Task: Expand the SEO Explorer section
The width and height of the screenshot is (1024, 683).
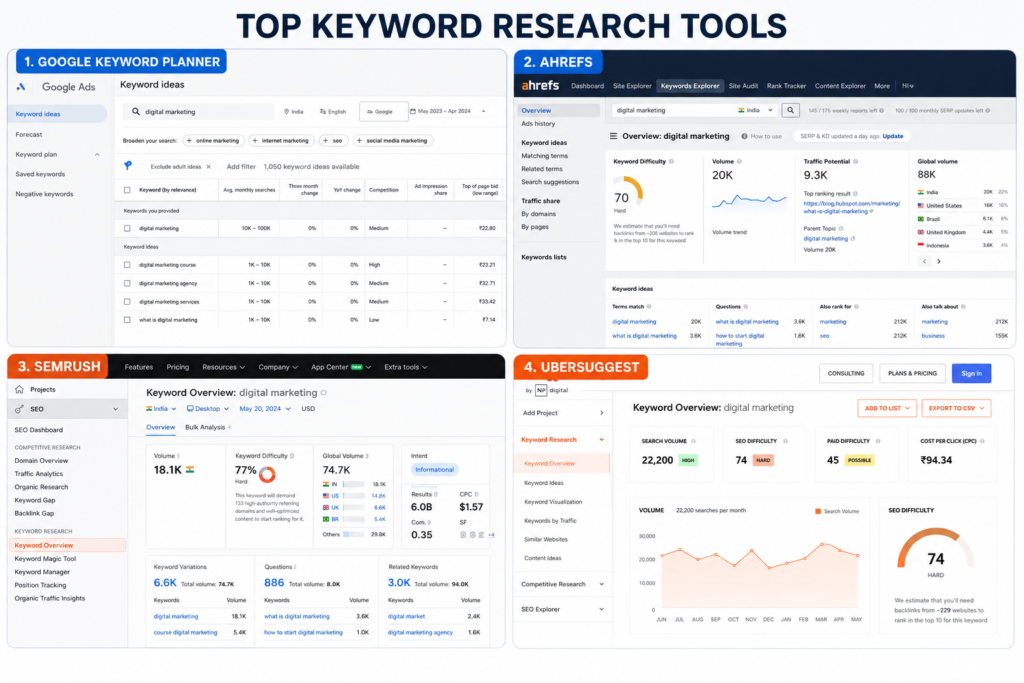Action: (601, 609)
